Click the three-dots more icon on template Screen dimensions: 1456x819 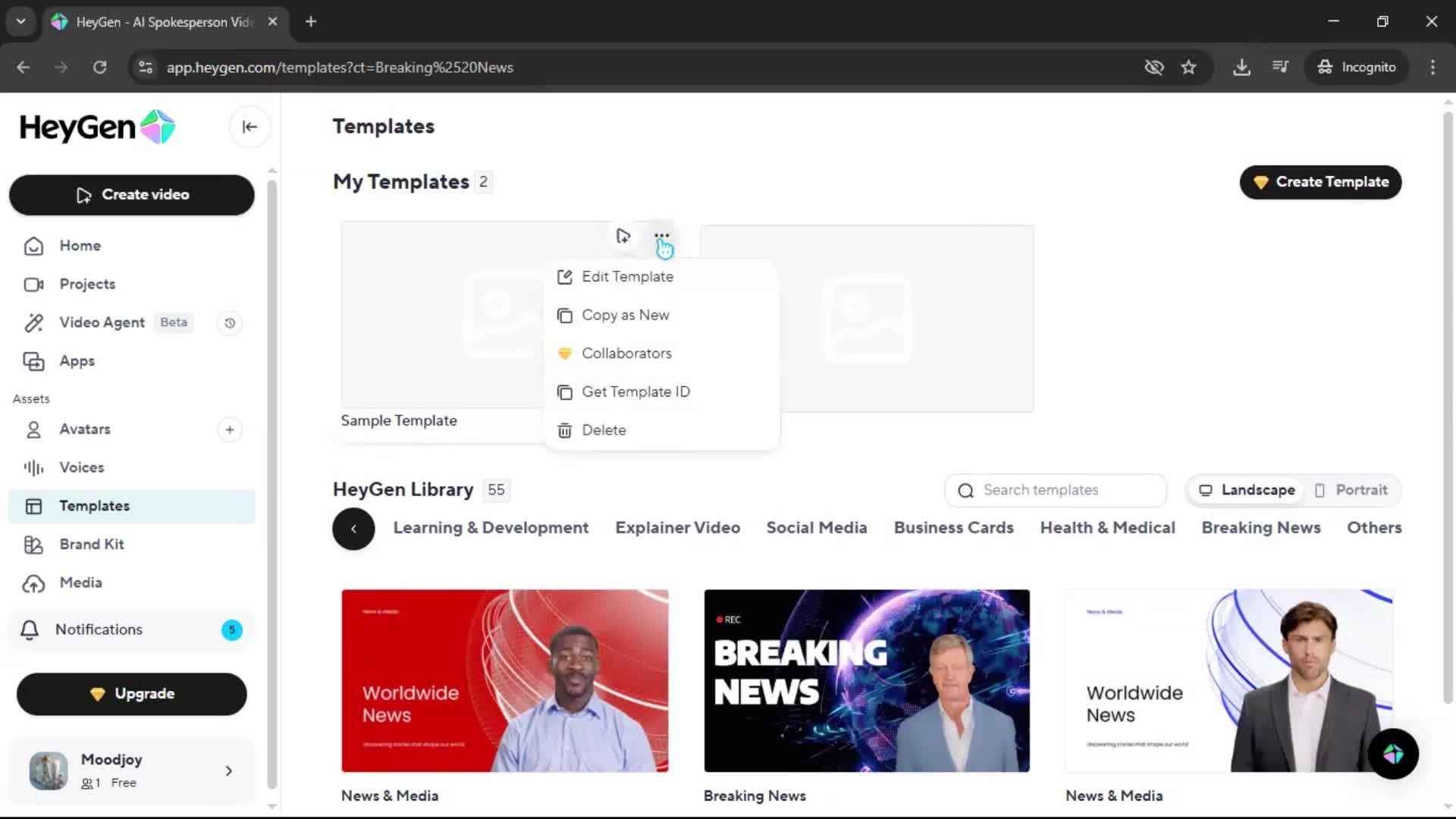[x=661, y=236]
